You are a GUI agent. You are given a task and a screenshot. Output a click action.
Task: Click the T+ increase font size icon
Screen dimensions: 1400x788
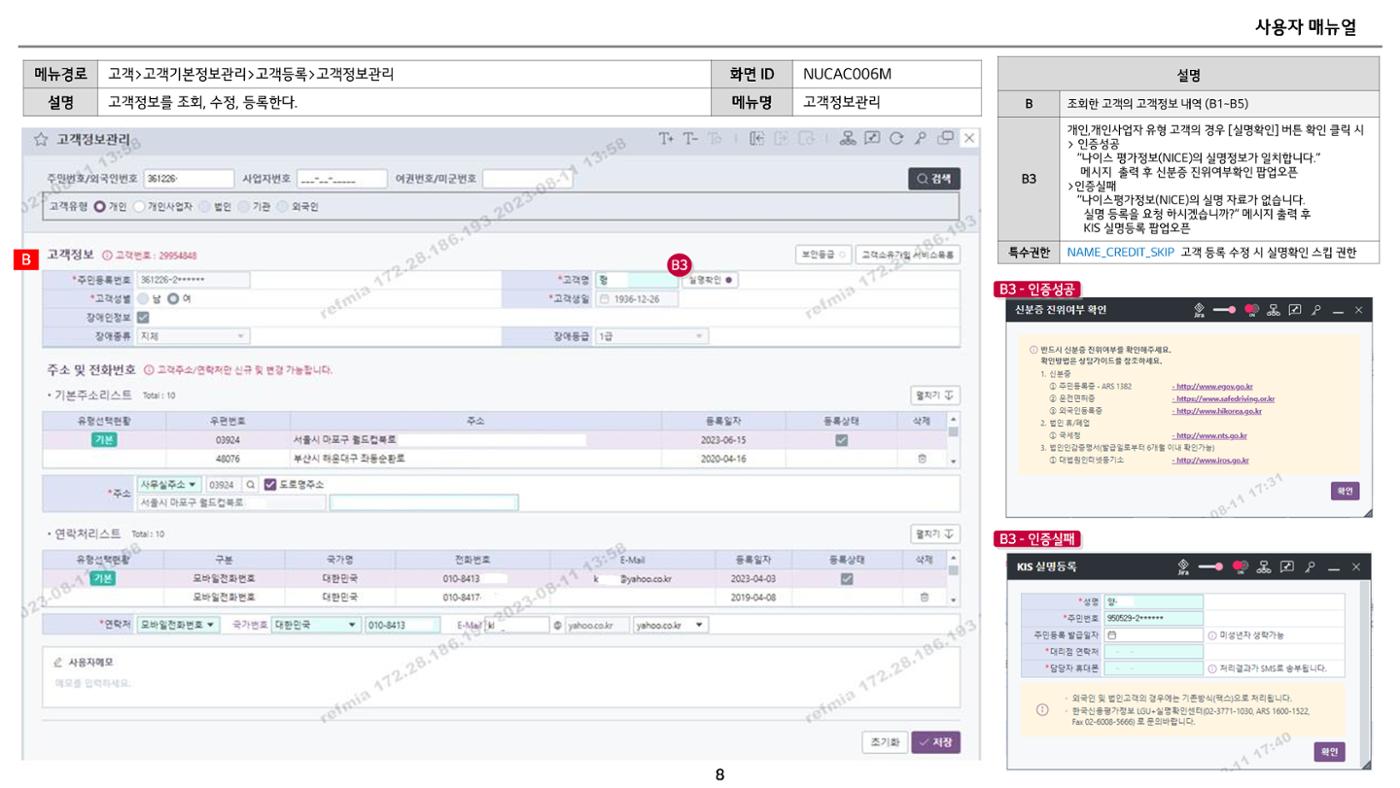coord(666,138)
